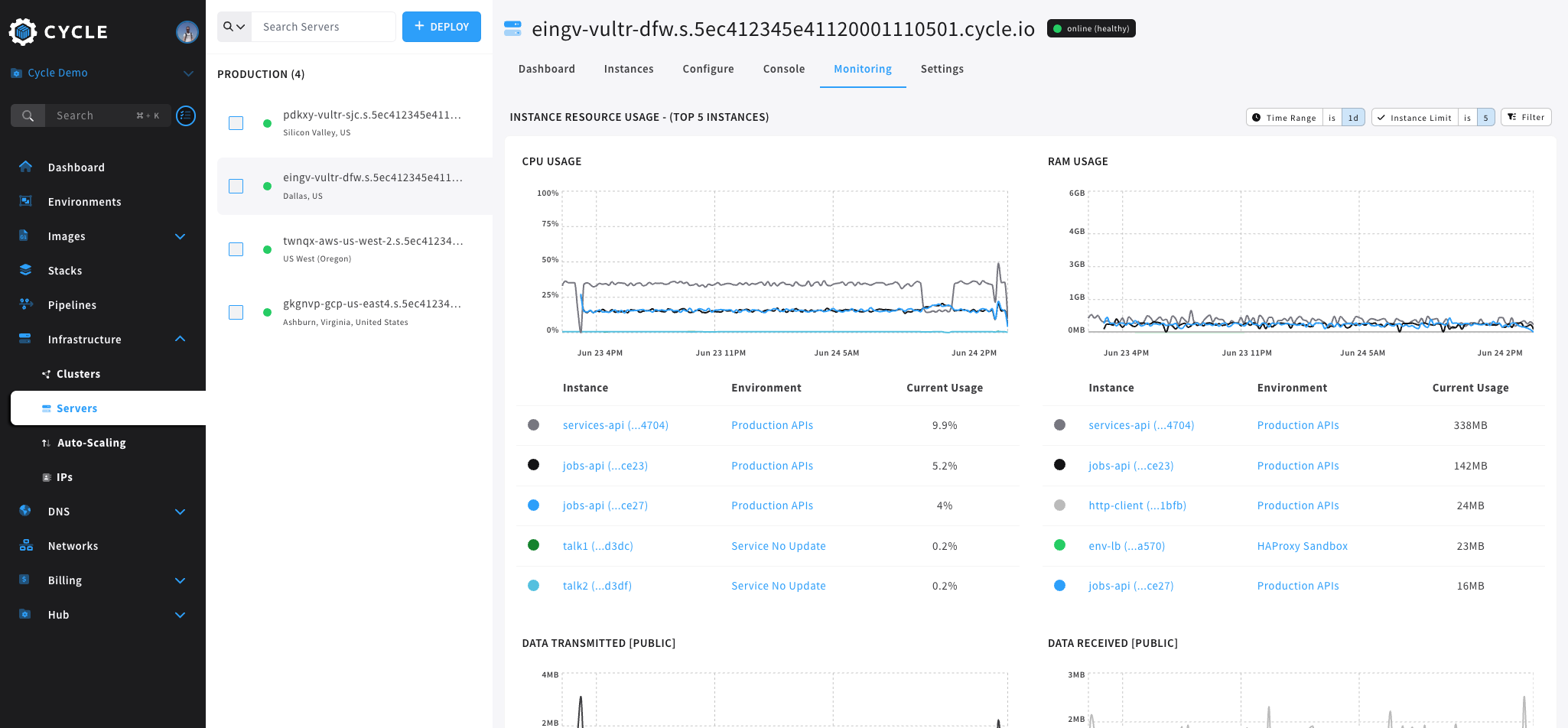This screenshot has width=1568, height=728.
Task: Open the Filter button
Action: click(x=1526, y=117)
